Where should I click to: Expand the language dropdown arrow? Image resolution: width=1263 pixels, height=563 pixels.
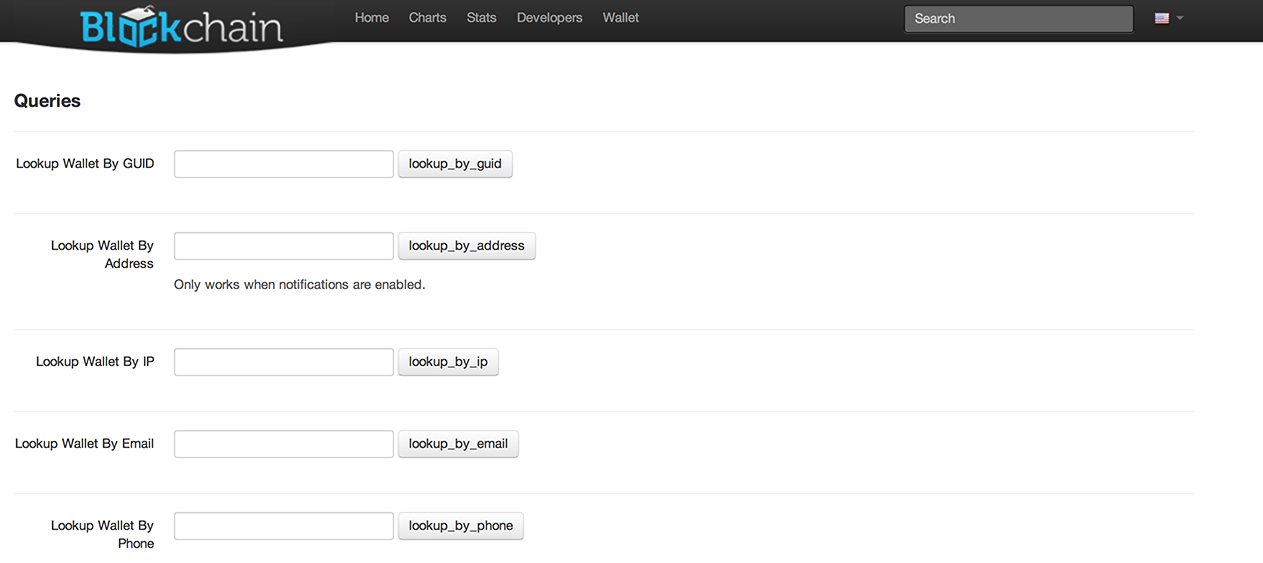[x=1180, y=18]
